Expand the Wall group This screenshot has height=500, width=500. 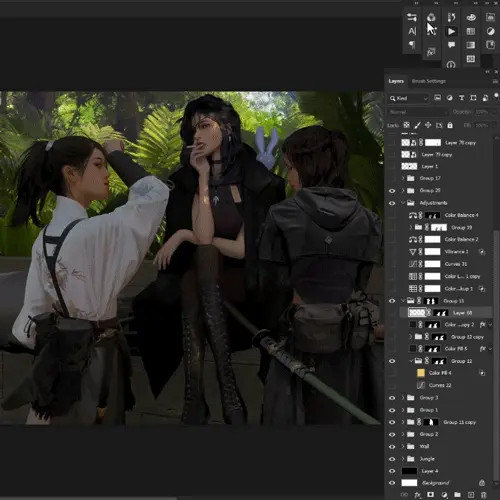403,446
